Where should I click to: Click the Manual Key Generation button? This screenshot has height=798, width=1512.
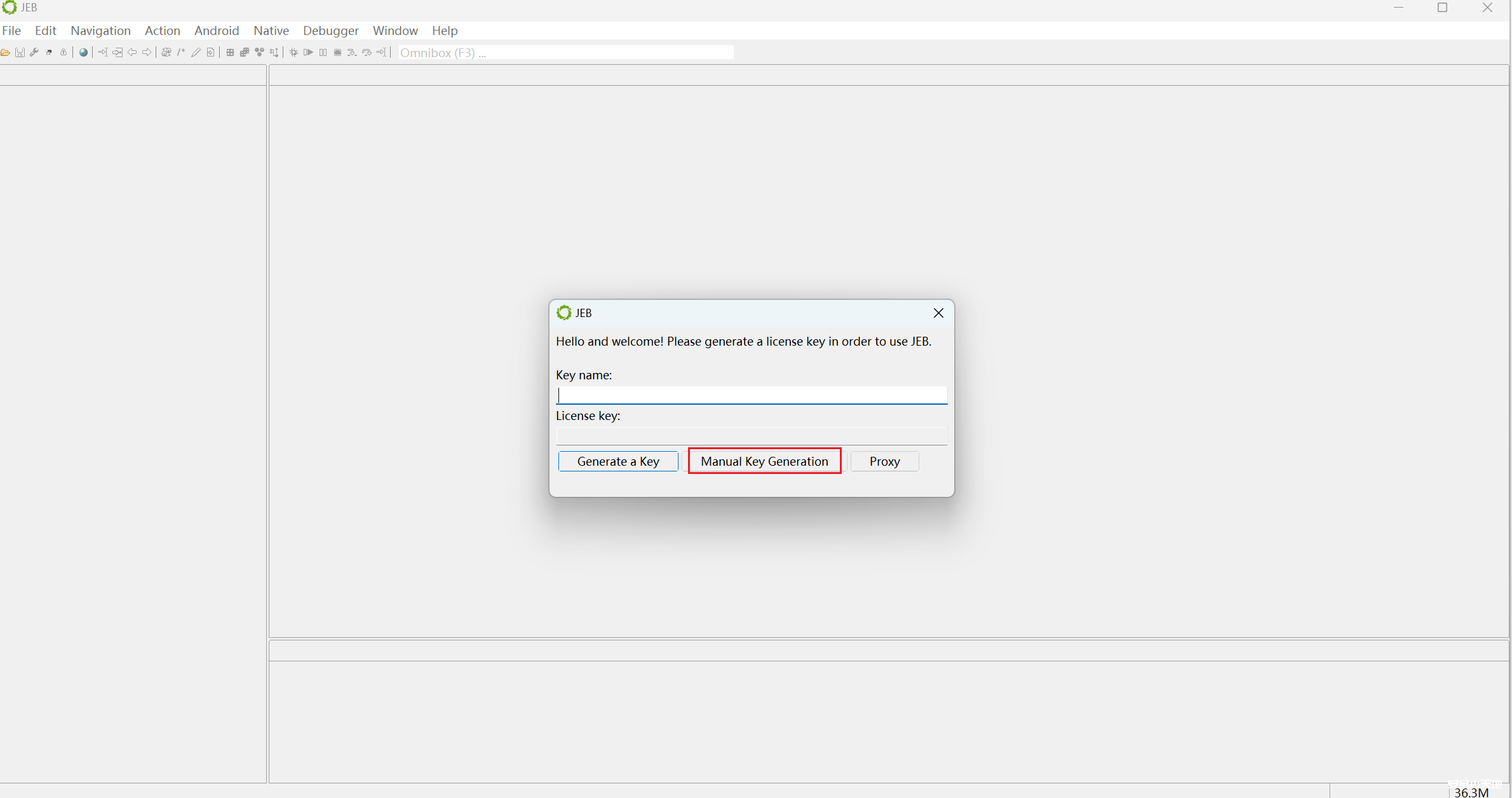764,461
